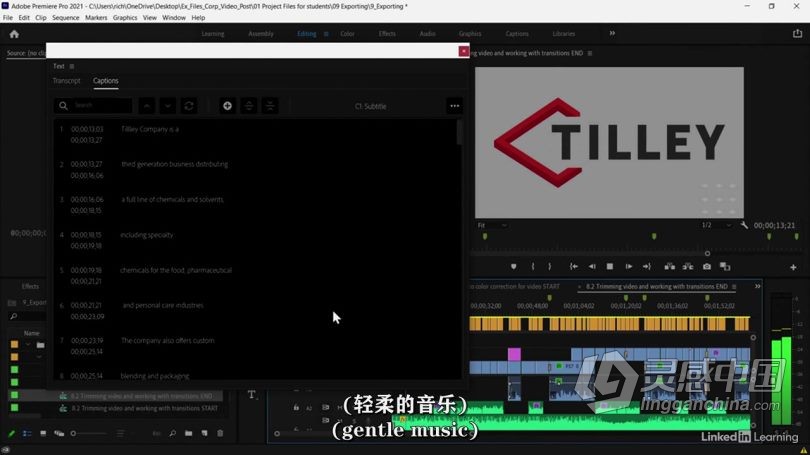Click the Lift button

click(x=669, y=266)
